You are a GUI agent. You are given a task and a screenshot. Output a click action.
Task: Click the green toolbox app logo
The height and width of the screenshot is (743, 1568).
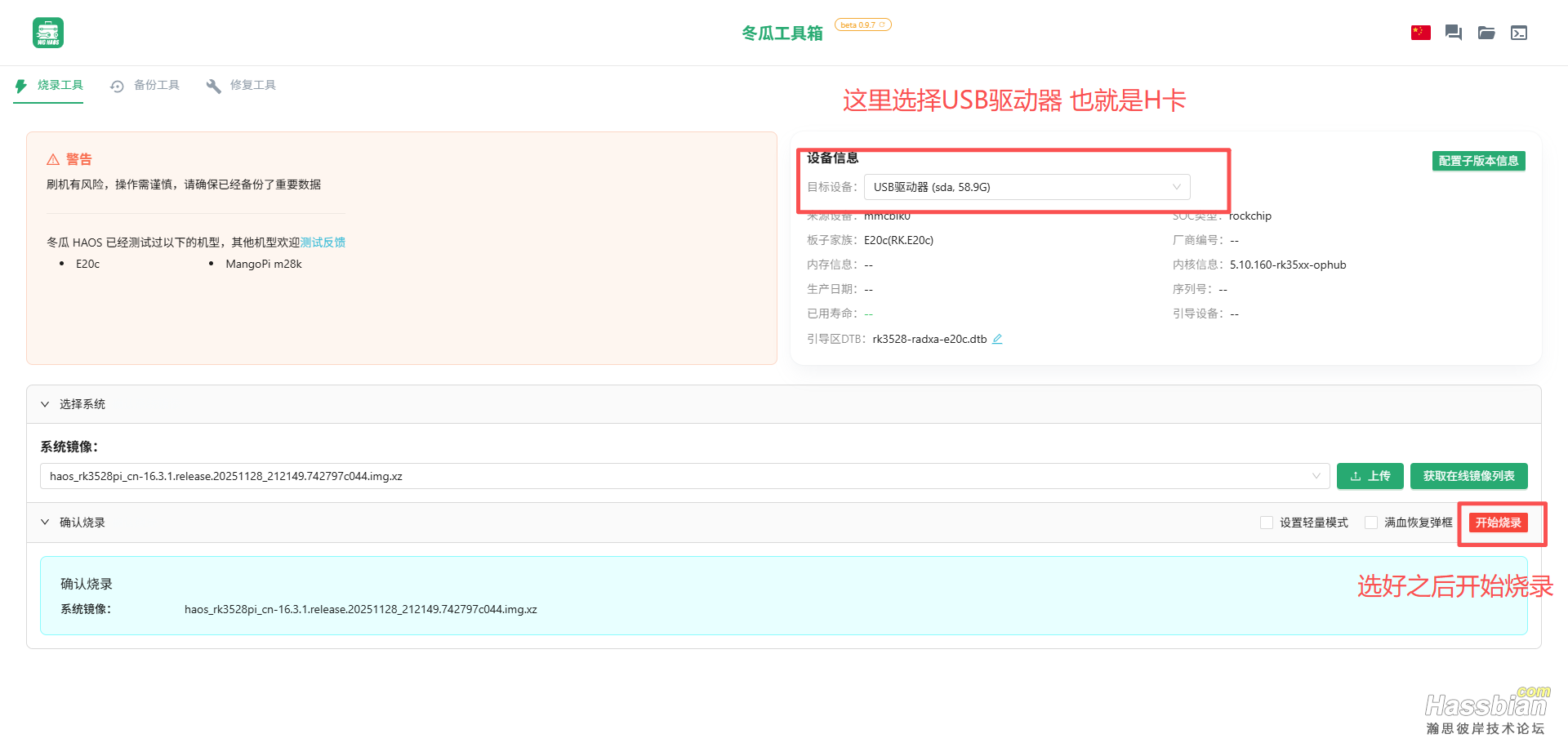(x=47, y=33)
